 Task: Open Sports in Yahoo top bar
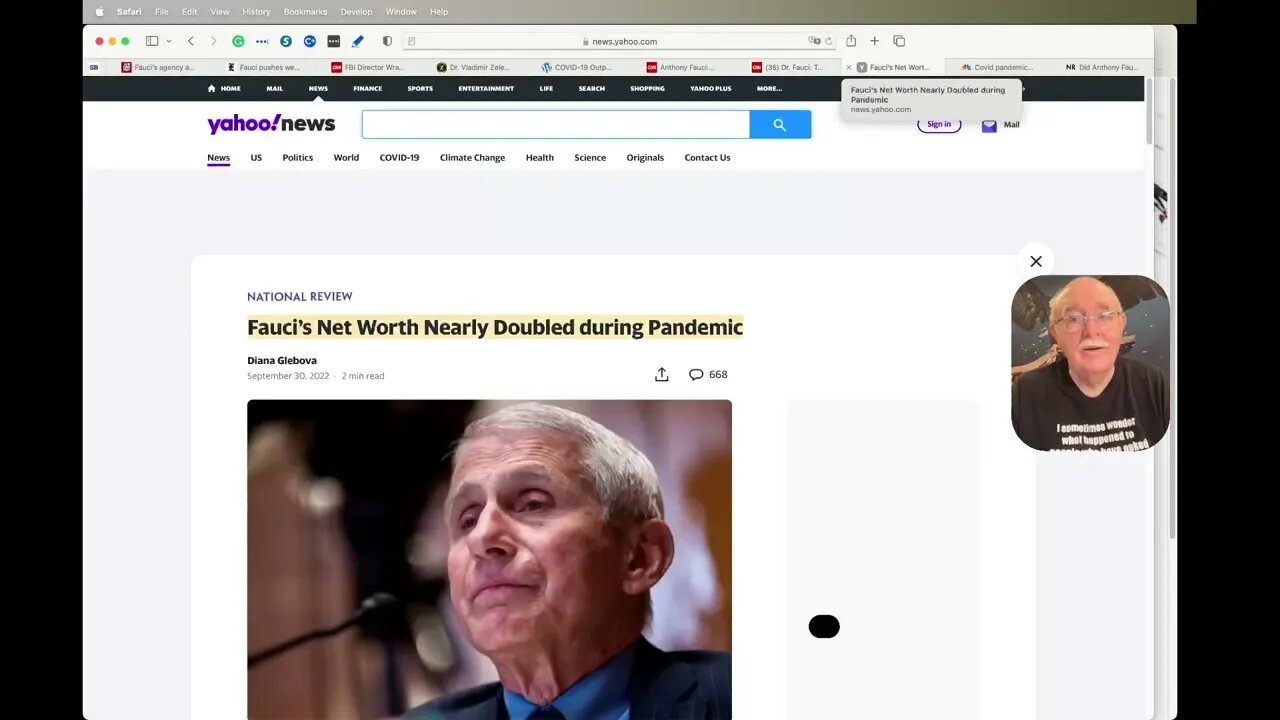pos(420,88)
